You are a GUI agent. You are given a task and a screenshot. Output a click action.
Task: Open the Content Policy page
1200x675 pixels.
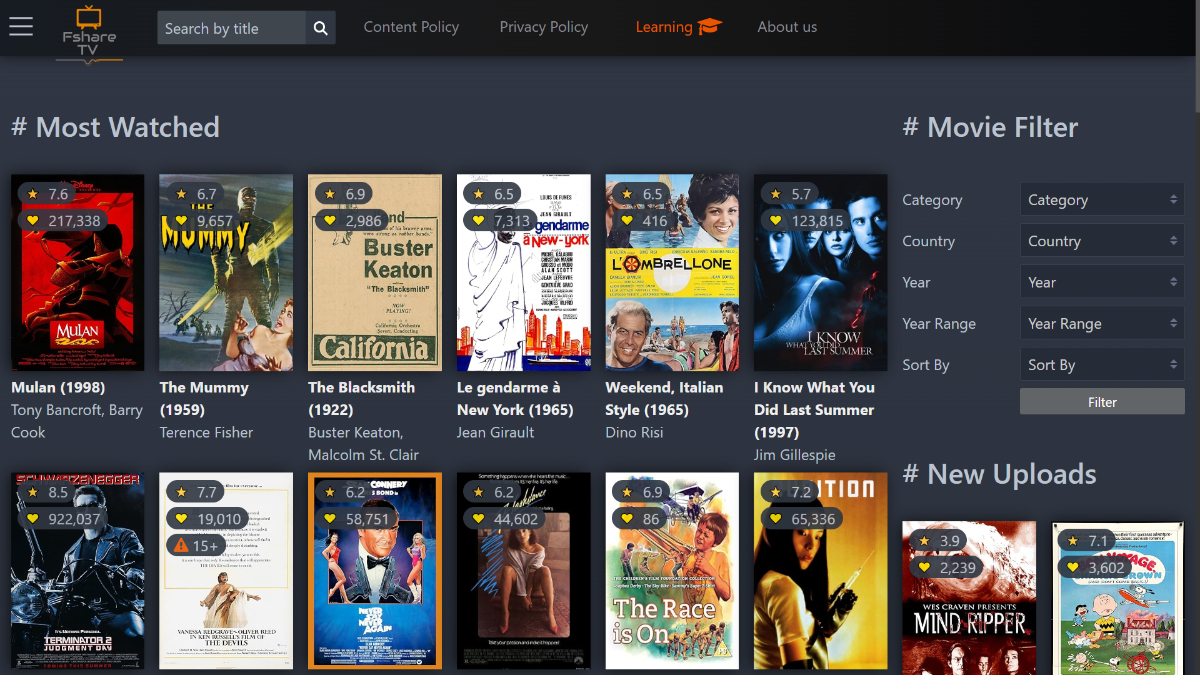(411, 27)
